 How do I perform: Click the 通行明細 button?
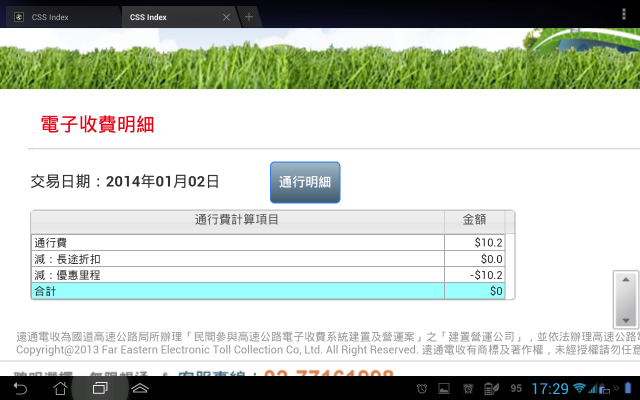[305, 182]
